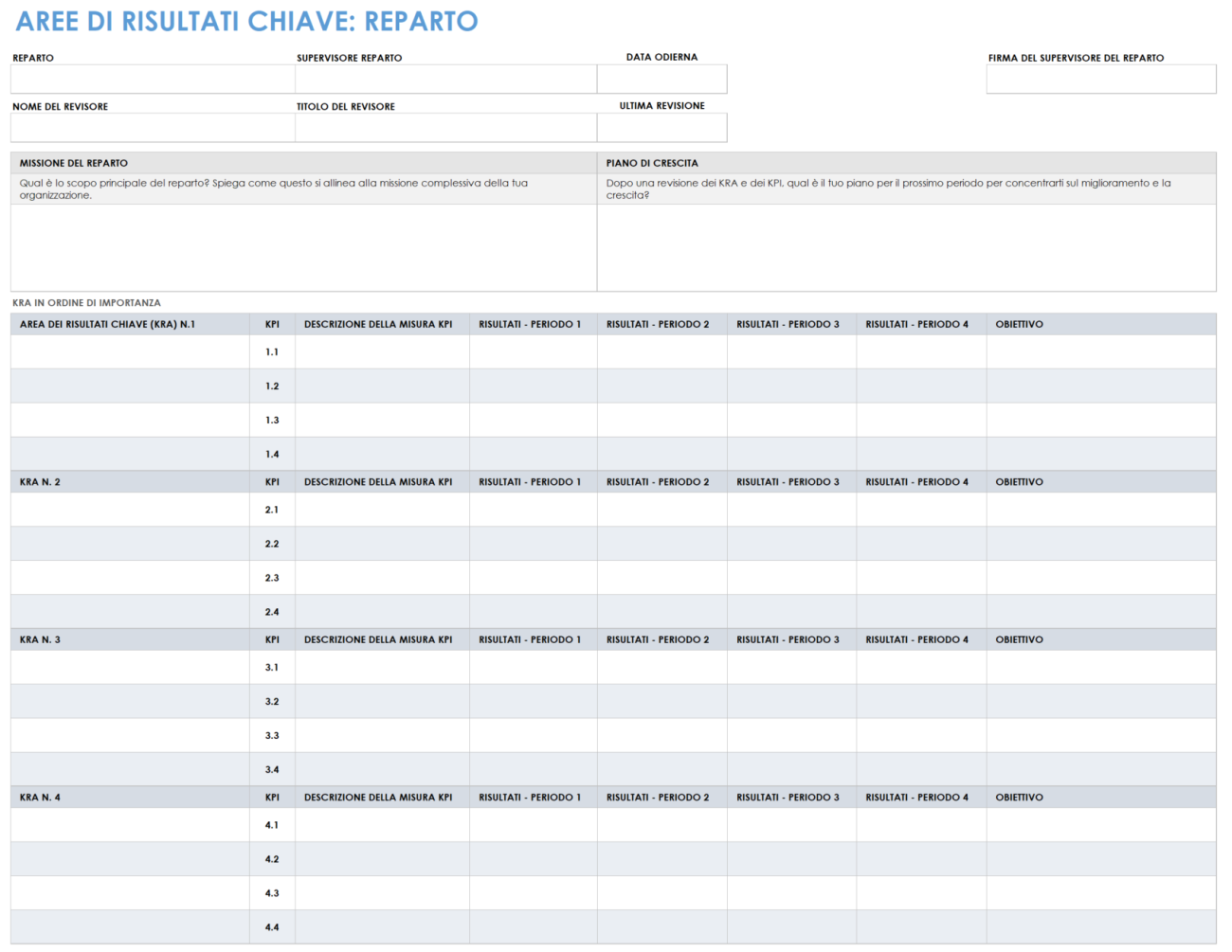The image size is (1232, 952).
Task: Select KPI cell 2.4
Action: coord(272,612)
